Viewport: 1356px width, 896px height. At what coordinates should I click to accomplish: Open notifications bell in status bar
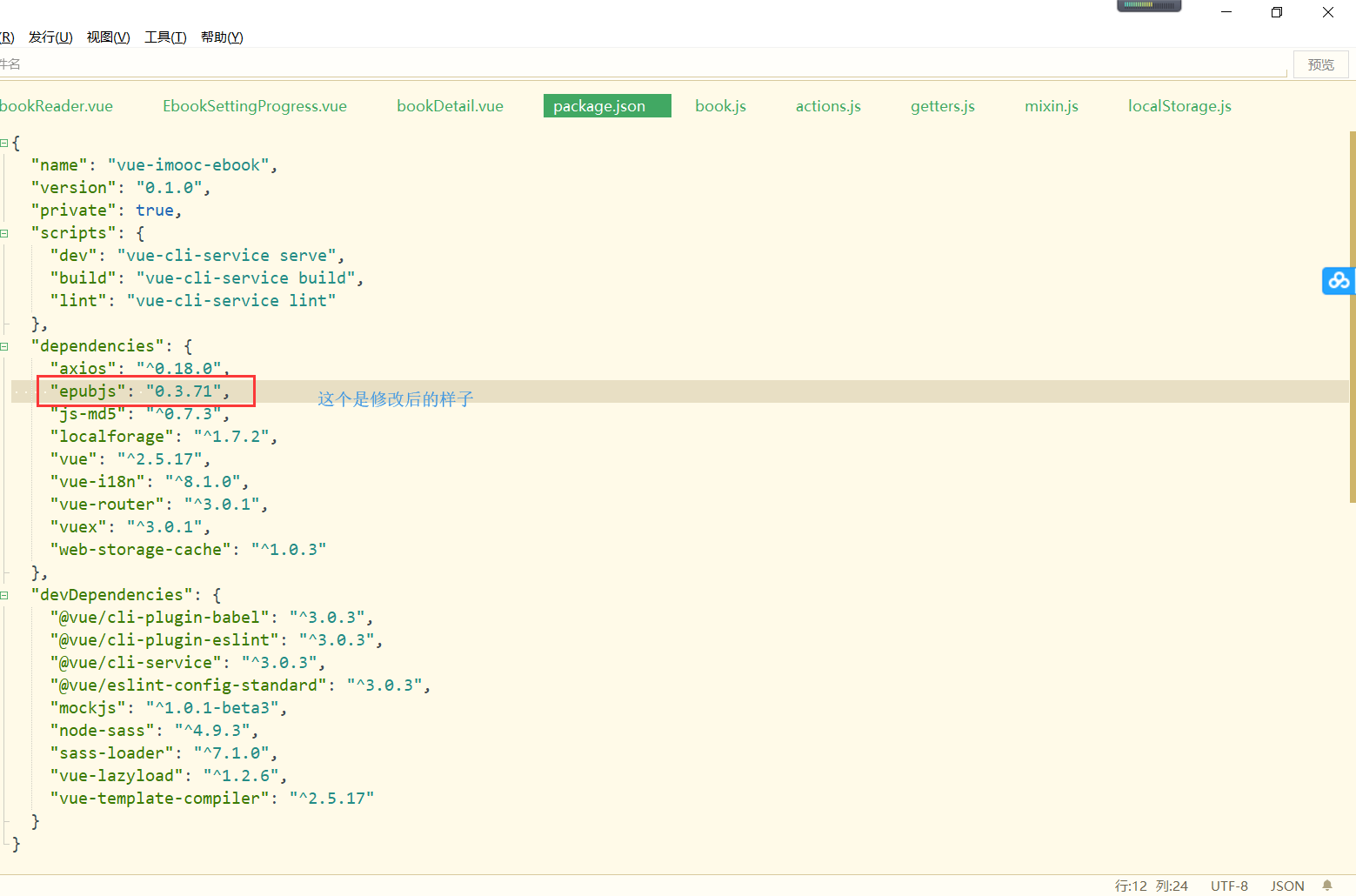pyautogui.click(x=1327, y=886)
